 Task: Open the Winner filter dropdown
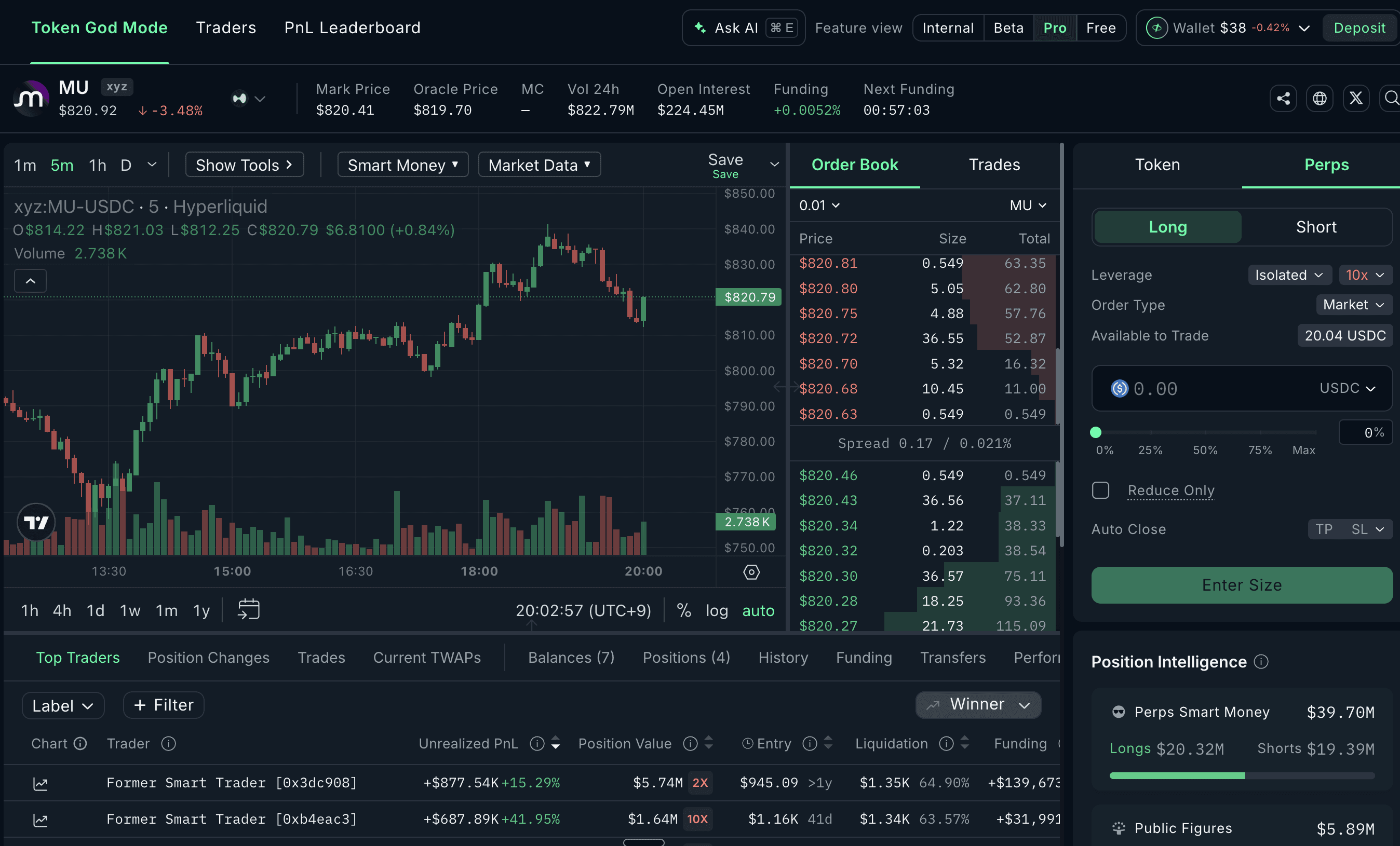point(978,705)
